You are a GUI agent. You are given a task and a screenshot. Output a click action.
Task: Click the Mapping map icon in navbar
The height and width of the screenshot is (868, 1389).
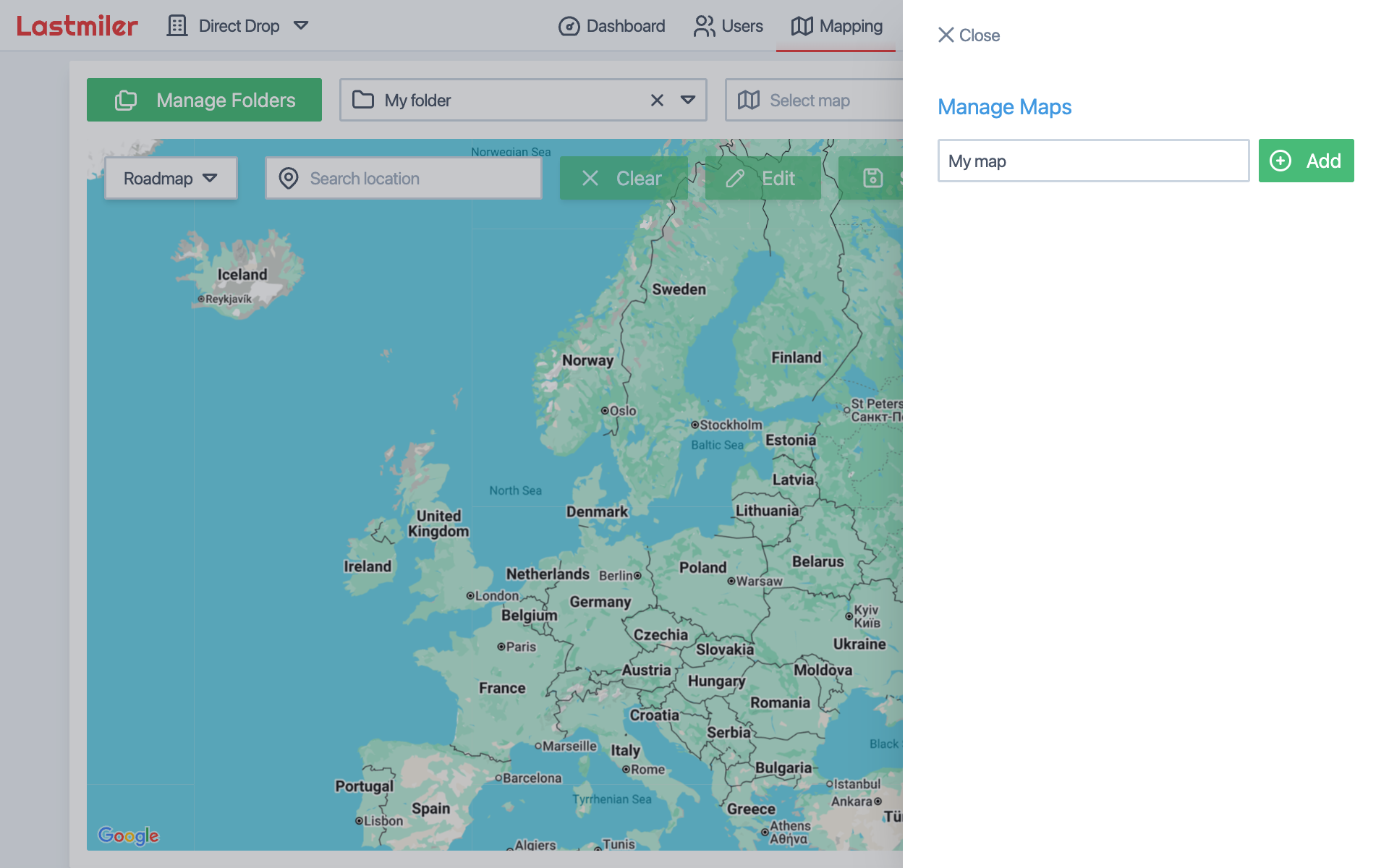[x=802, y=26]
